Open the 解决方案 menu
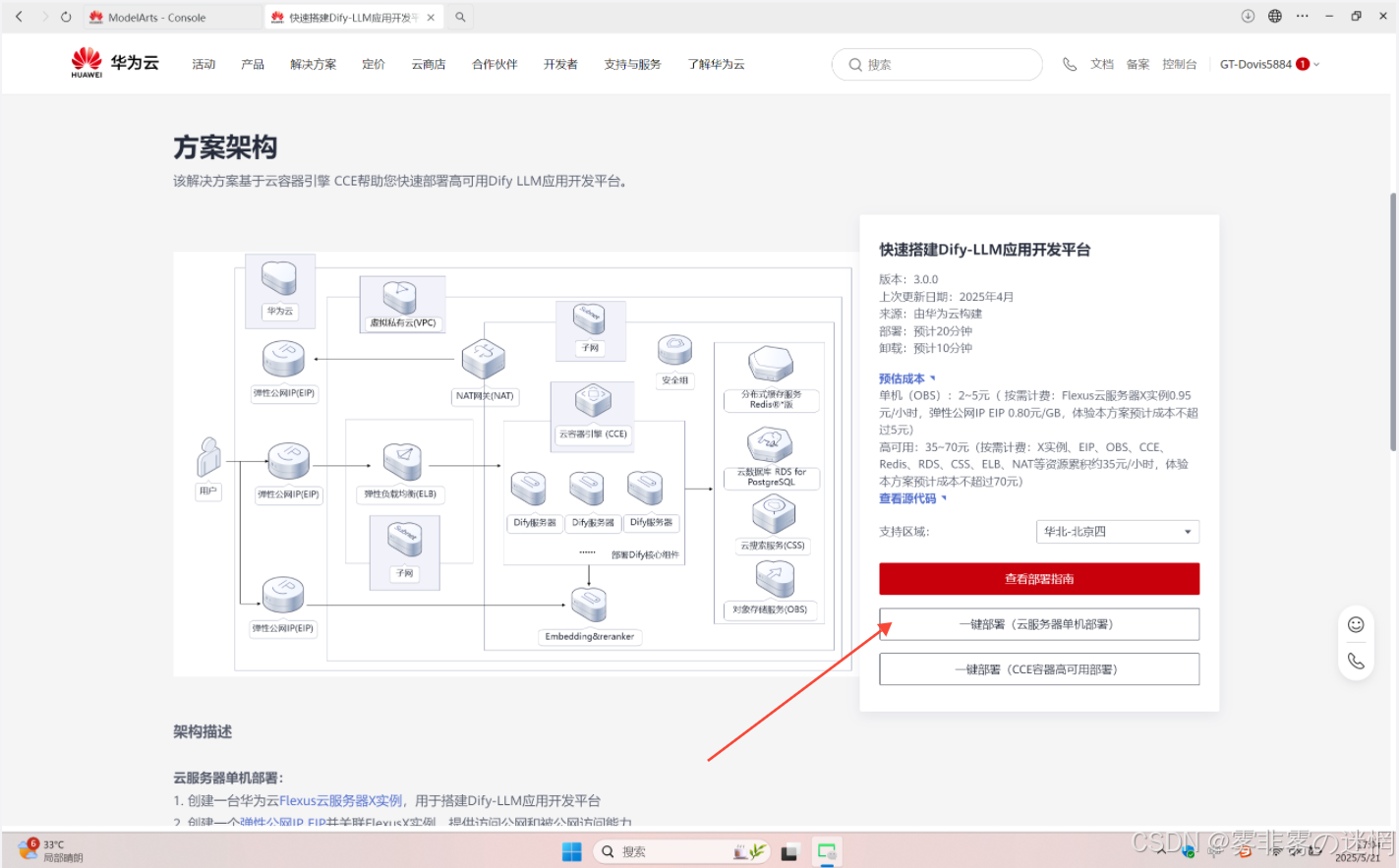The width and height of the screenshot is (1399, 868). click(314, 64)
